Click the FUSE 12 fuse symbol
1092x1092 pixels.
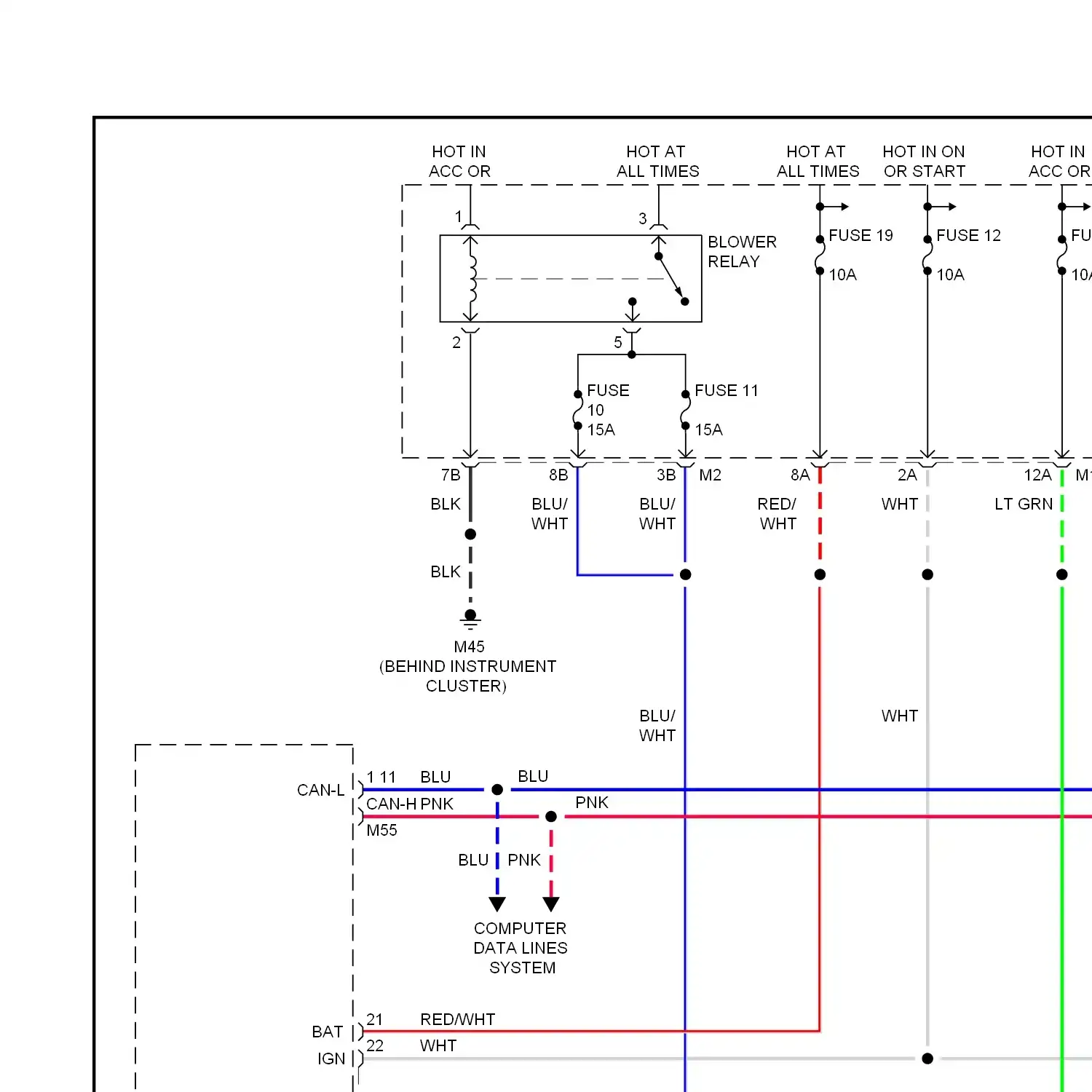point(927,255)
